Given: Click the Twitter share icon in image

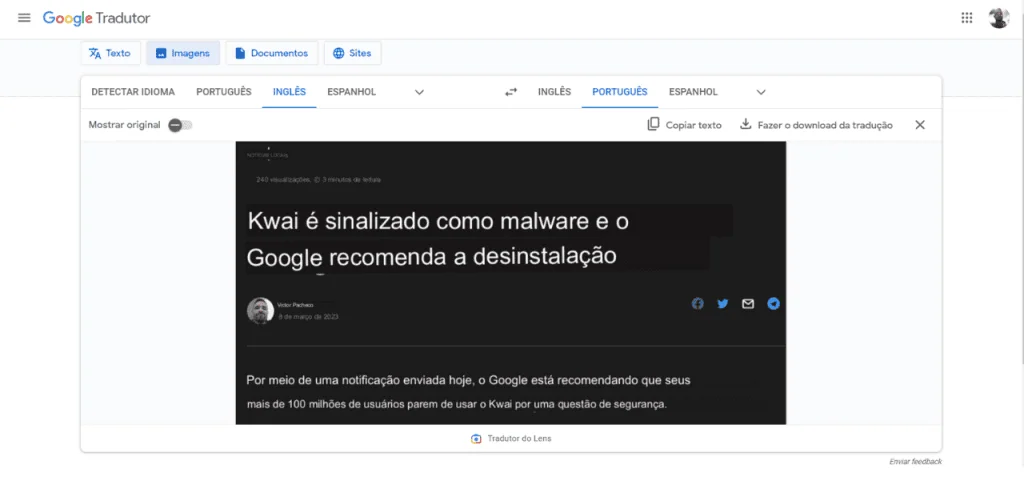Looking at the screenshot, I should [722, 303].
